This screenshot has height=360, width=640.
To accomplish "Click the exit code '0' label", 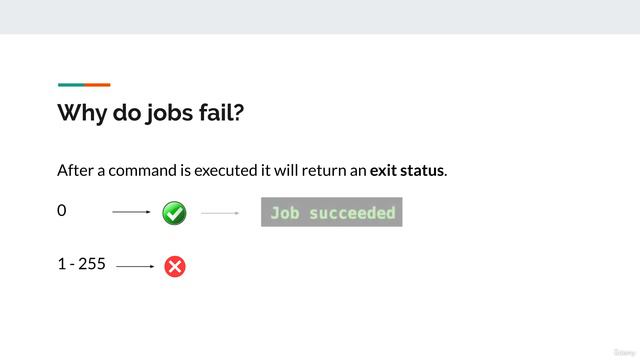I will pyautogui.click(x=62, y=210).
